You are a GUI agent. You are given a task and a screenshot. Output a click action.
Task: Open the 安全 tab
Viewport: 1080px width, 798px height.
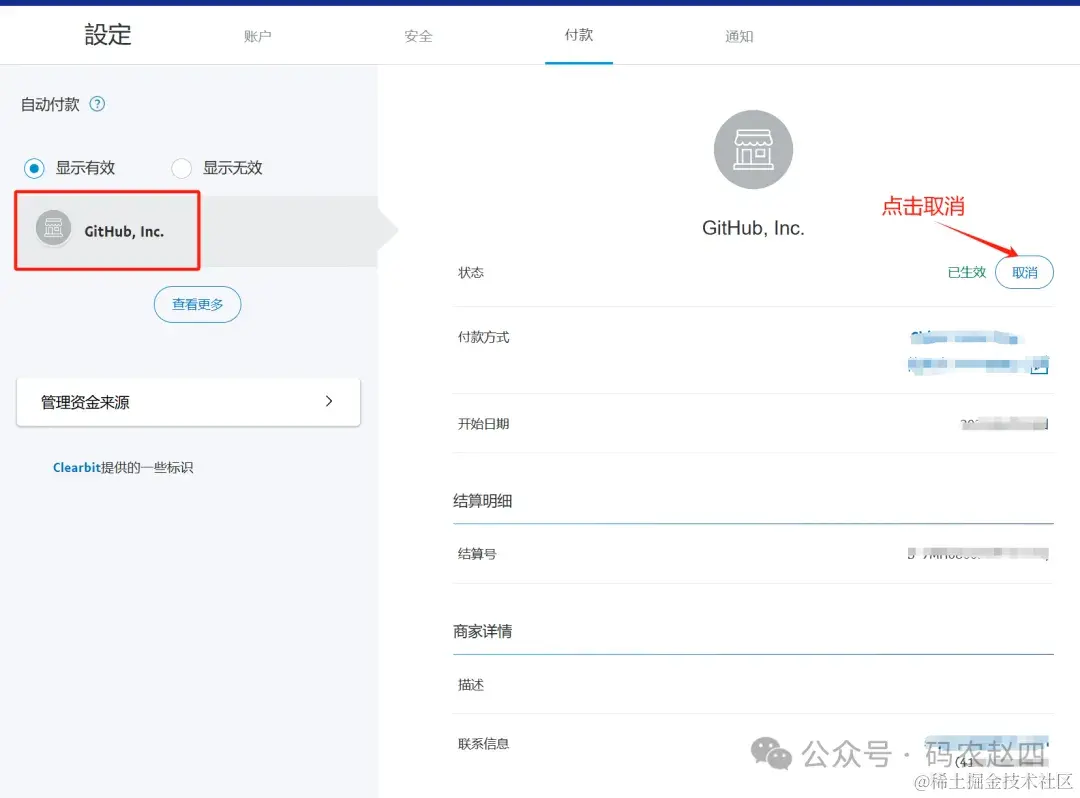tap(419, 36)
